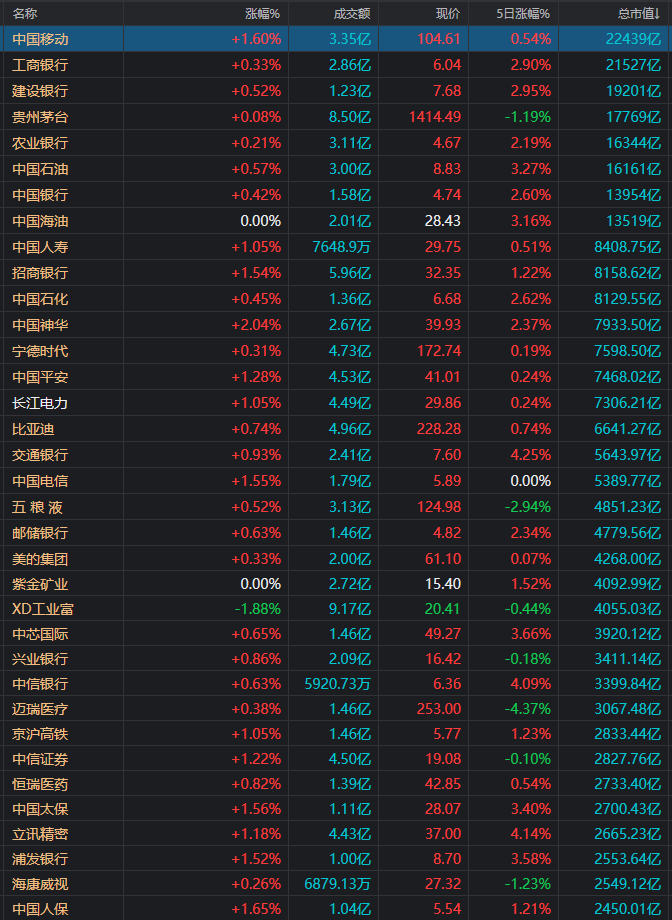Click the 招商银行 stock name
This screenshot has width=672, height=920.
(x=40, y=273)
